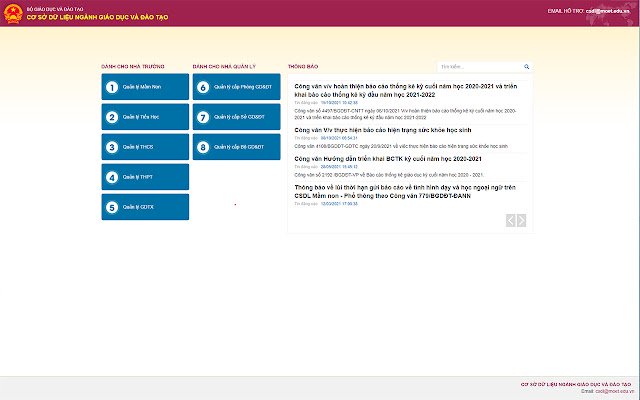Open Quản lý THPT (button 4)
This screenshot has height=400, width=640.
tap(145, 177)
